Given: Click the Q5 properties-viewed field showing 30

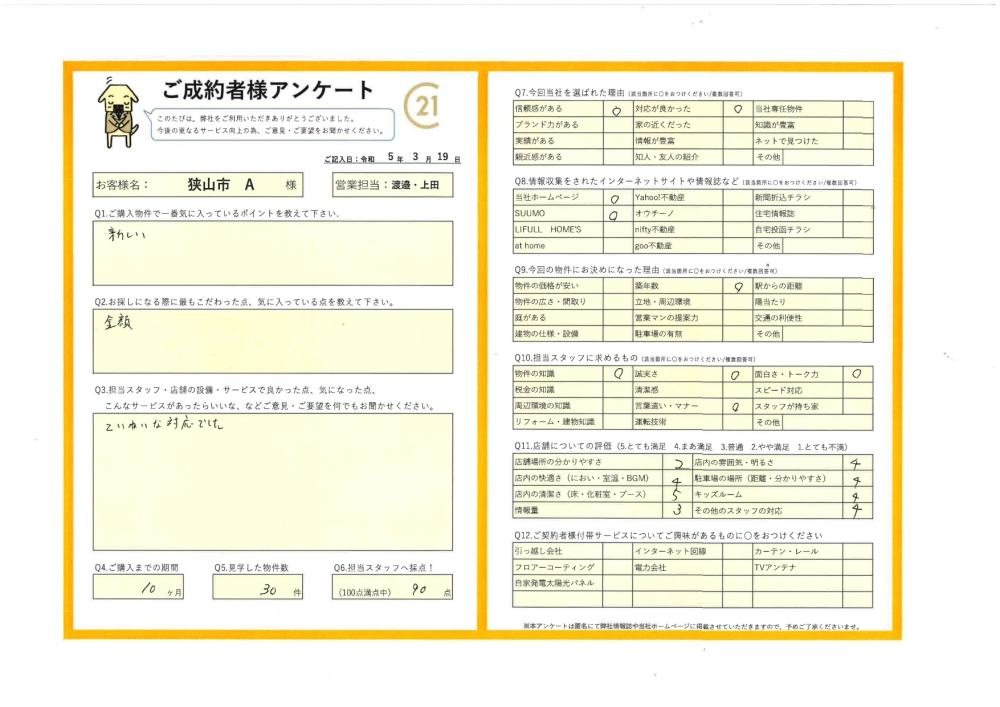Looking at the screenshot, I should click(x=258, y=587).
